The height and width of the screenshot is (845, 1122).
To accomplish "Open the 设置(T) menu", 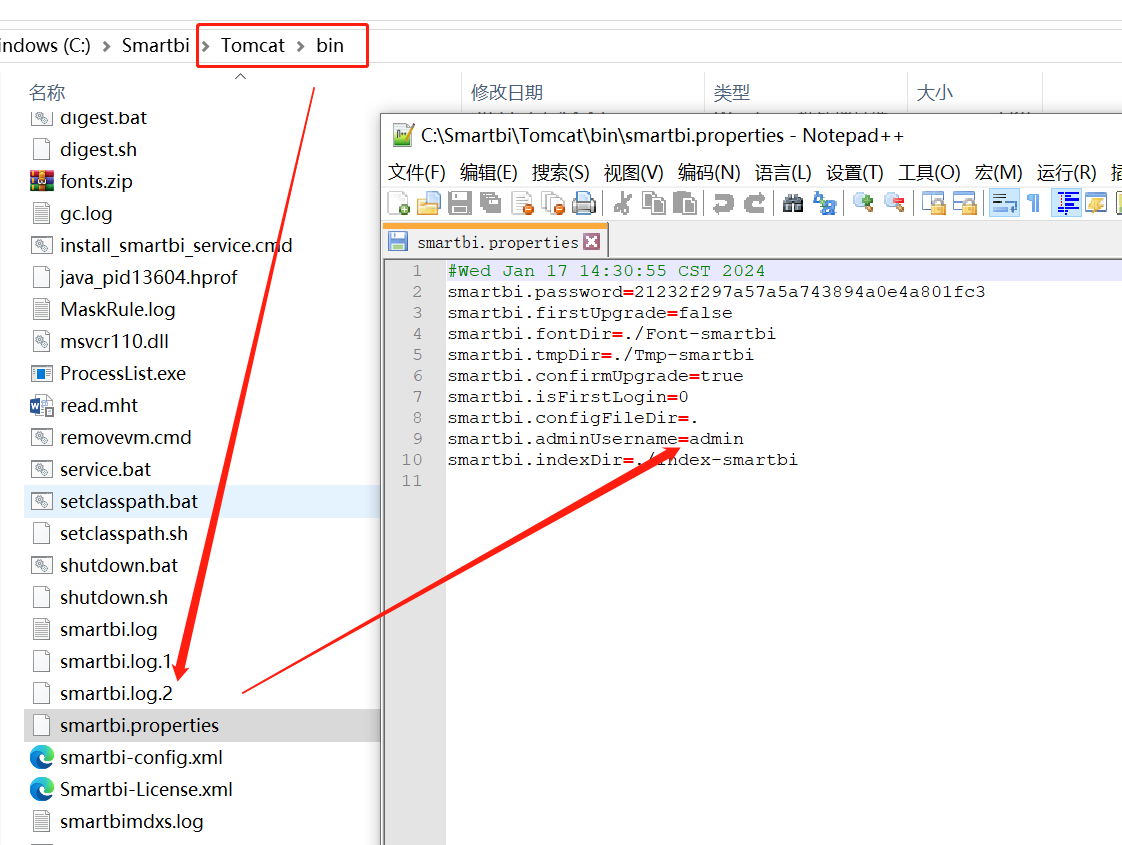I will point(854,172).
